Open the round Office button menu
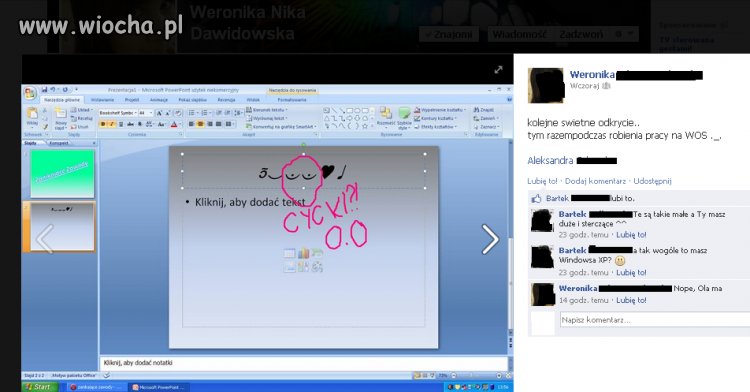The image size is (750, 392). (30, 93)
